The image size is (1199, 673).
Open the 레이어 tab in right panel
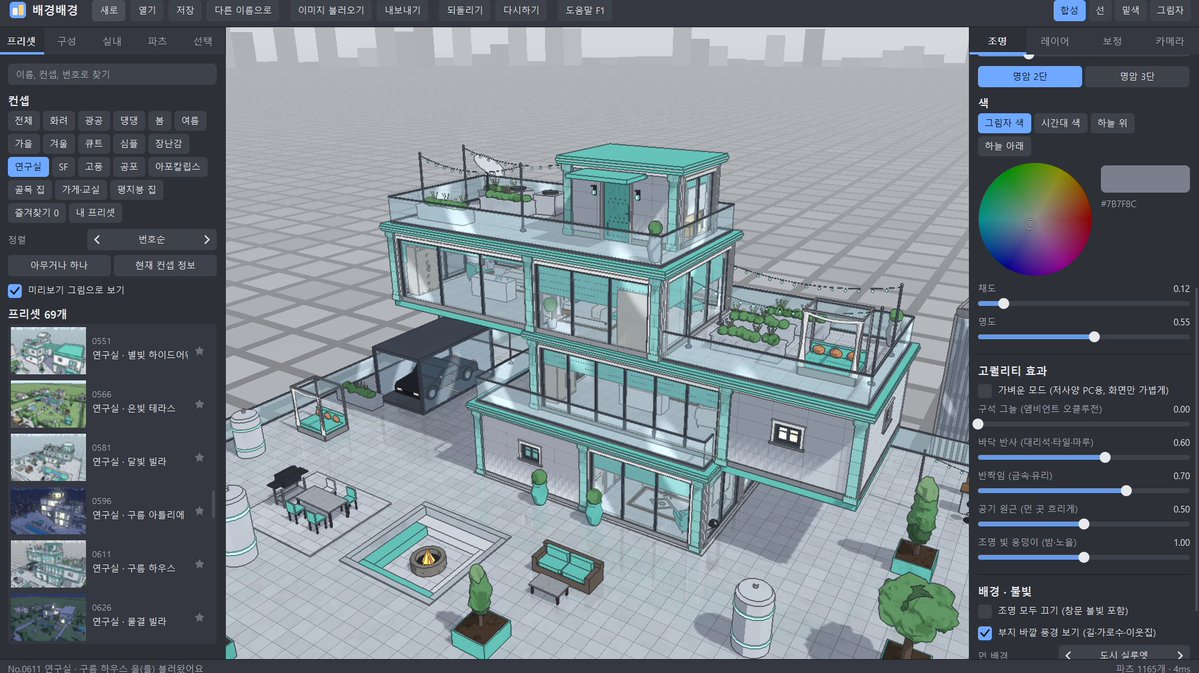point(1054,41)
